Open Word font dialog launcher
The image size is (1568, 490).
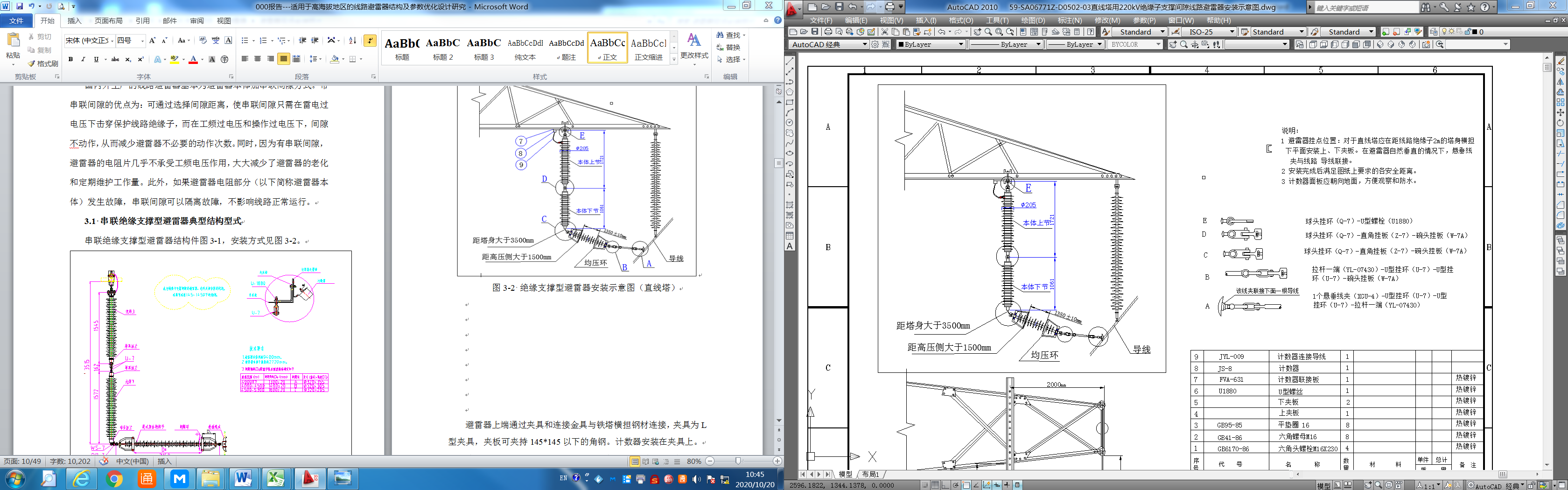coord(231,77)
